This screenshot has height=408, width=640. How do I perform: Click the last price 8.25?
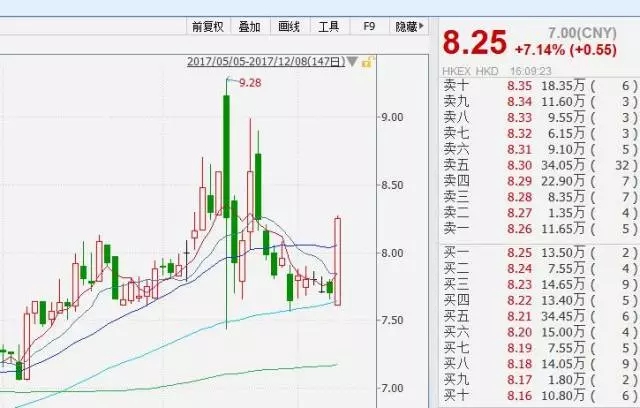[x=475, y=42]
